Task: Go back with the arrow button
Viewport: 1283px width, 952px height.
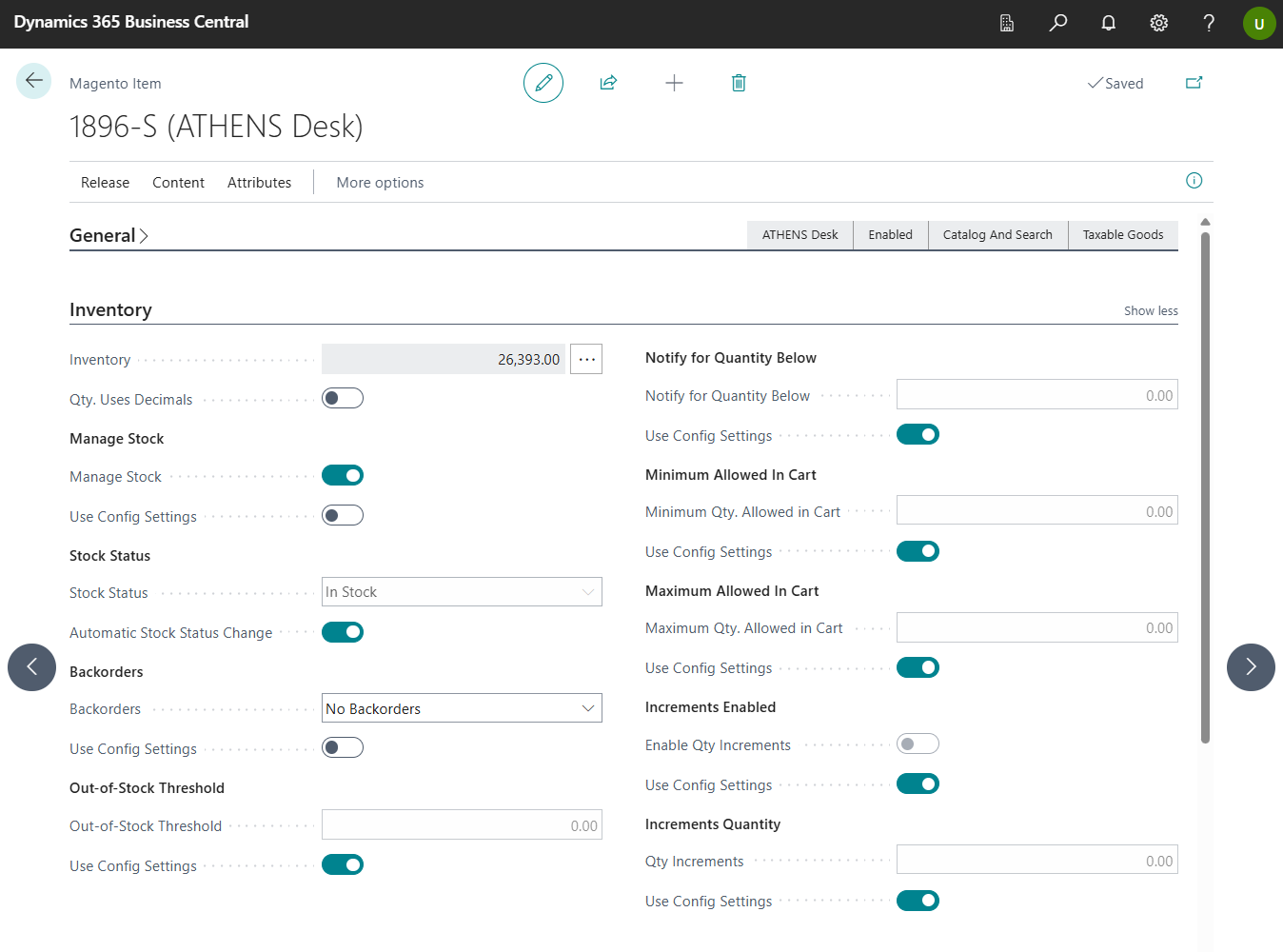Action: [33, 81]
